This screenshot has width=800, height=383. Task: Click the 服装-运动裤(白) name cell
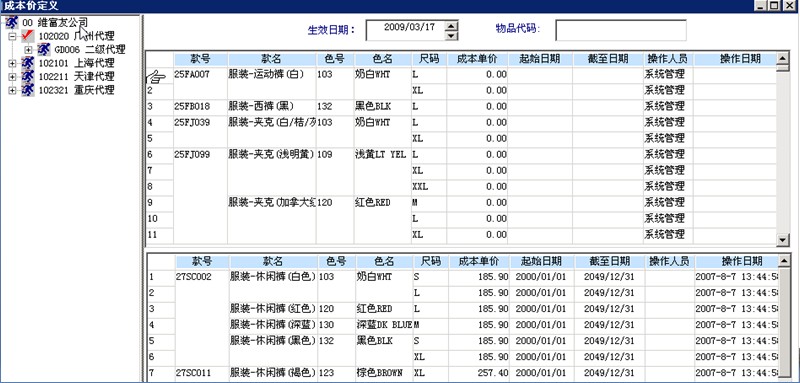tap(272, 74)
